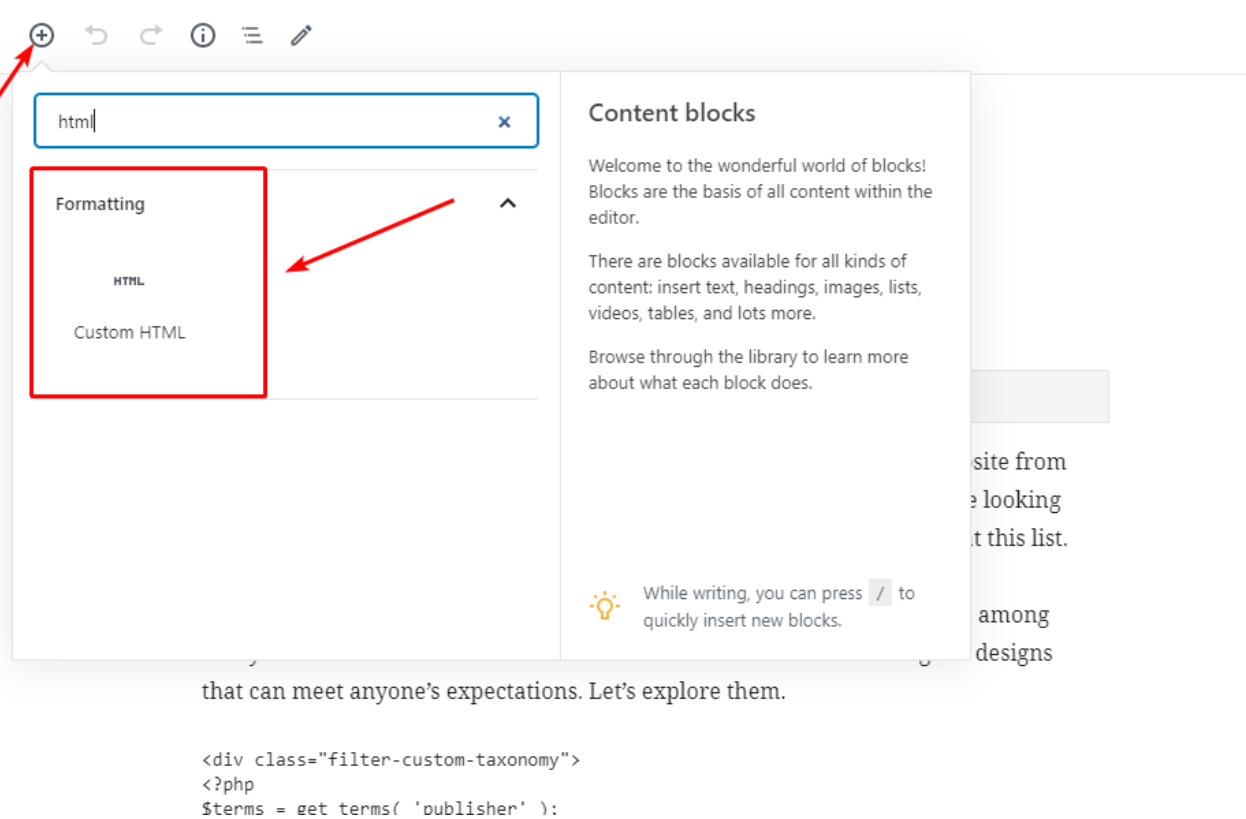Select the HTML block icon
The image size is (1246, 819).
(x=128, y=281)
